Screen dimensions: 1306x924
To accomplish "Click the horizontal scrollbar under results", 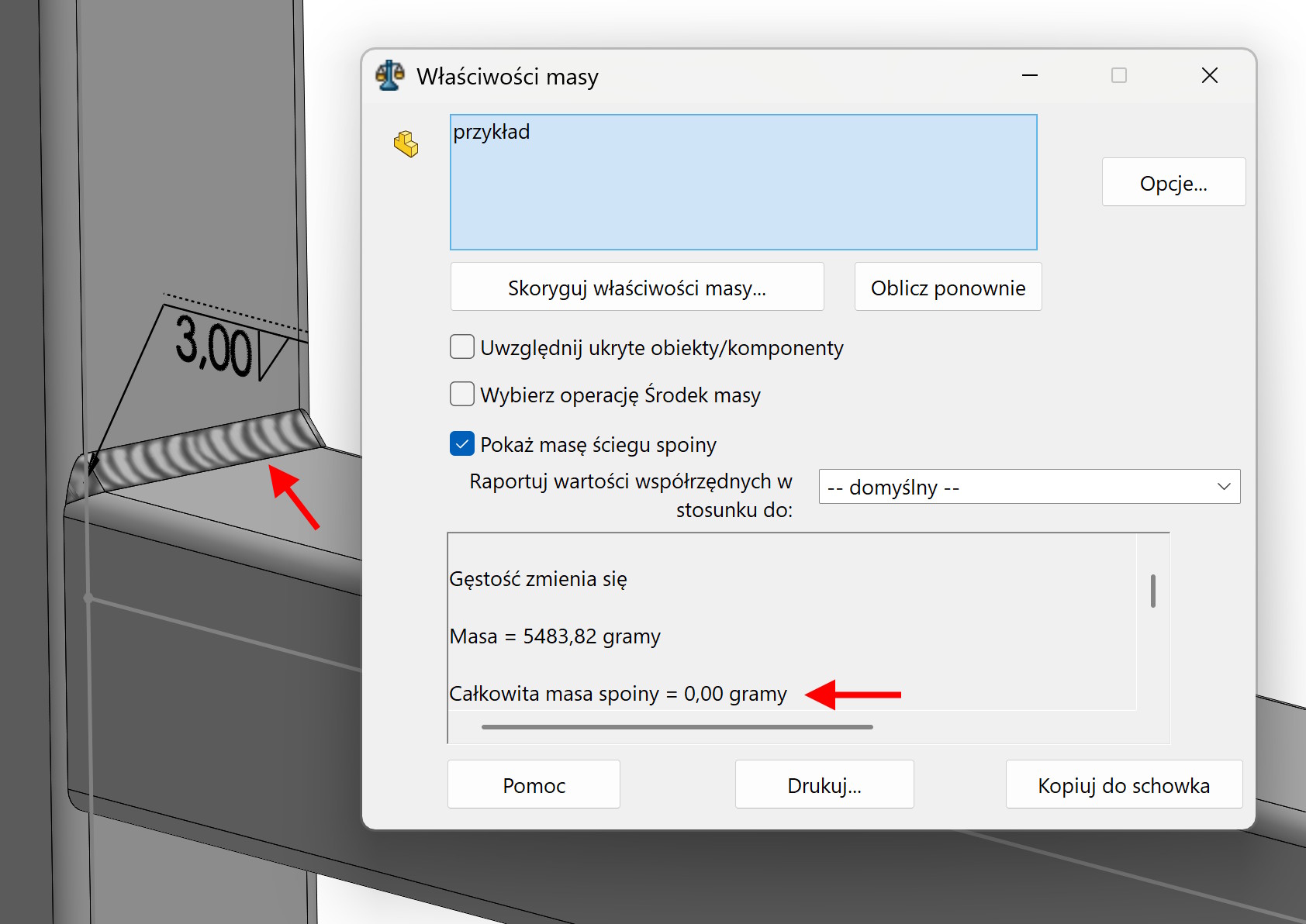I will 676,727.
